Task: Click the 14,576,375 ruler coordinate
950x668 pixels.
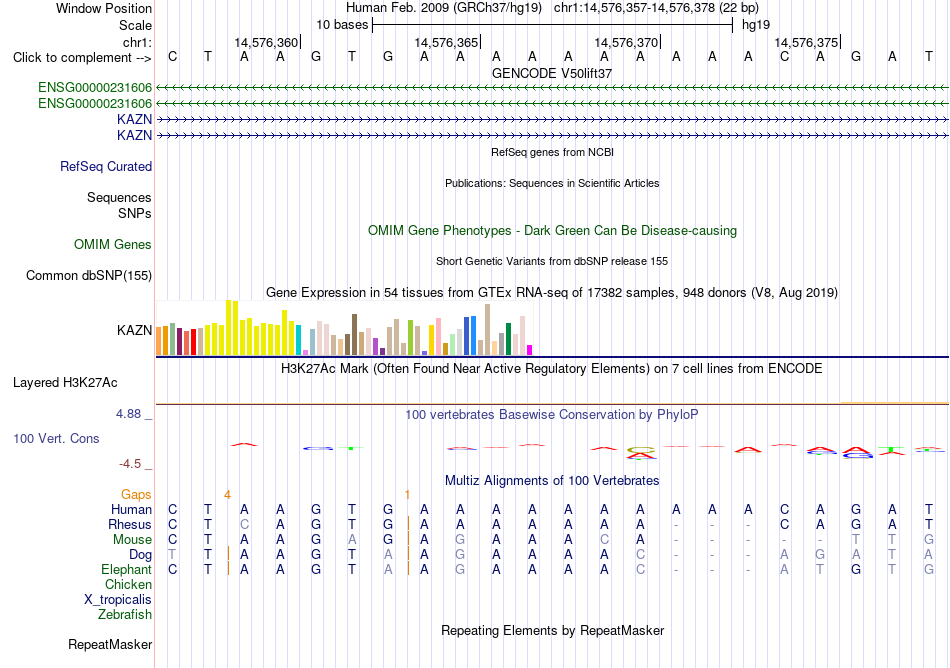Action: [x=806, y=42]
